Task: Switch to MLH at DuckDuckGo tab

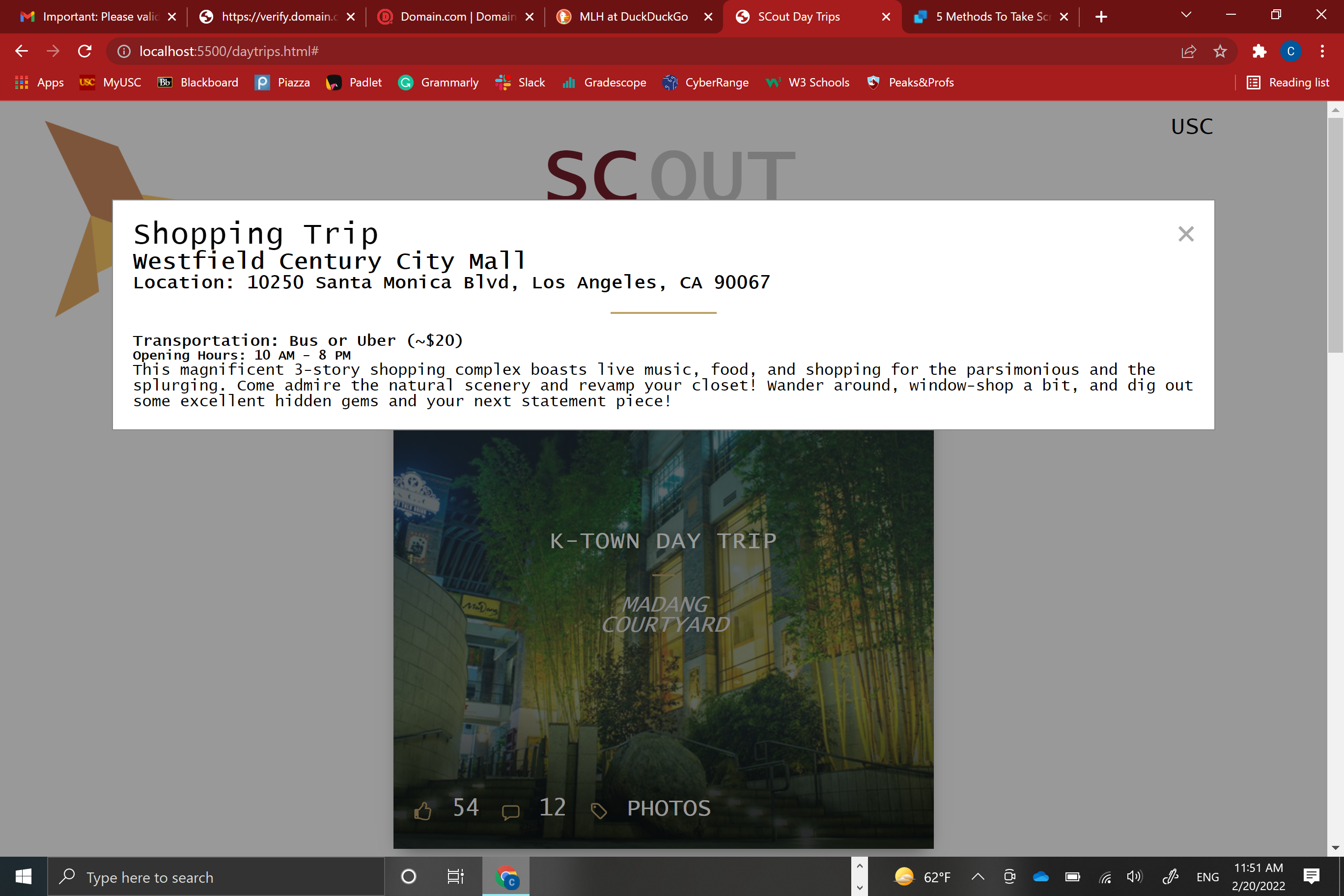Action: 633,17
